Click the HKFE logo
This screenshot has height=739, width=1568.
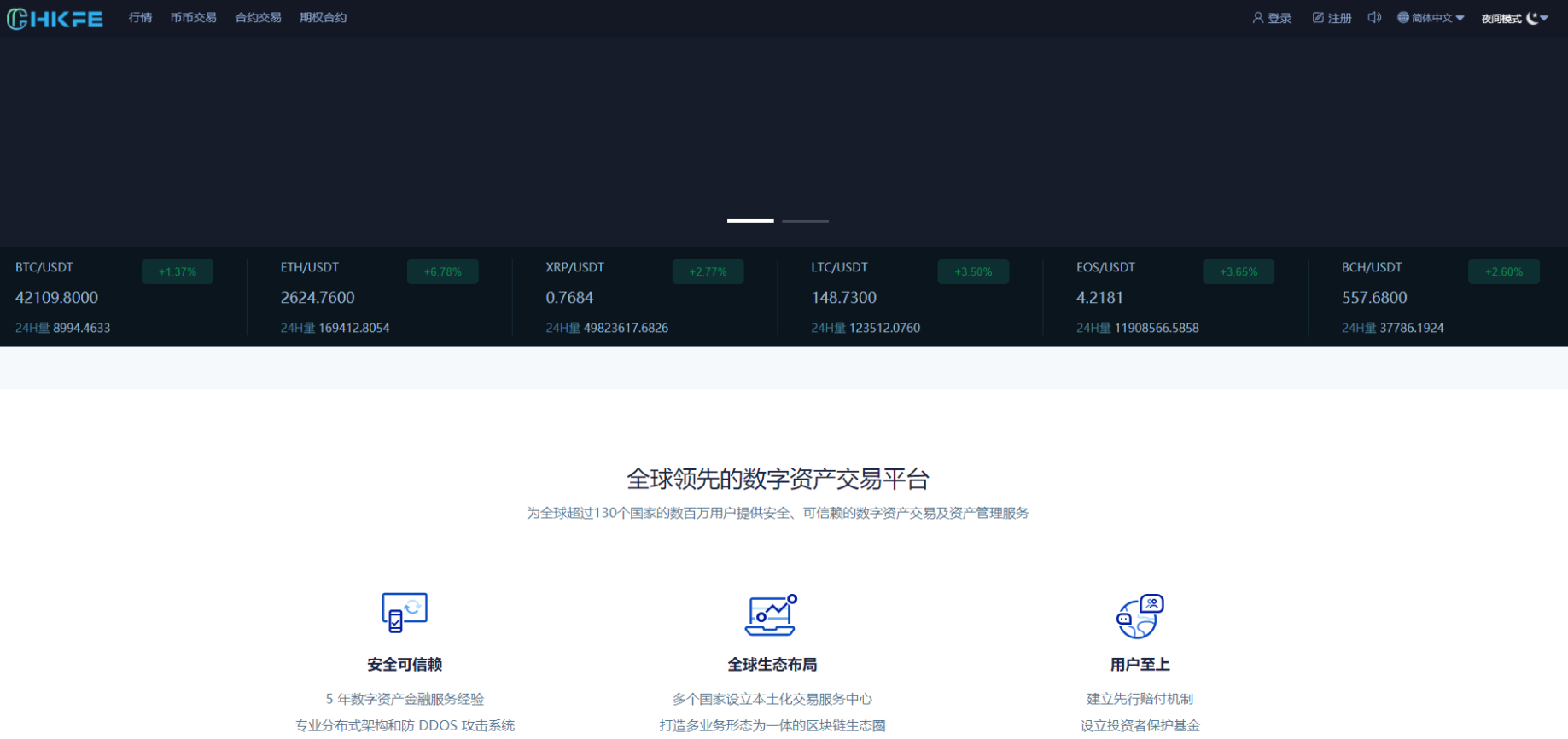55,19
